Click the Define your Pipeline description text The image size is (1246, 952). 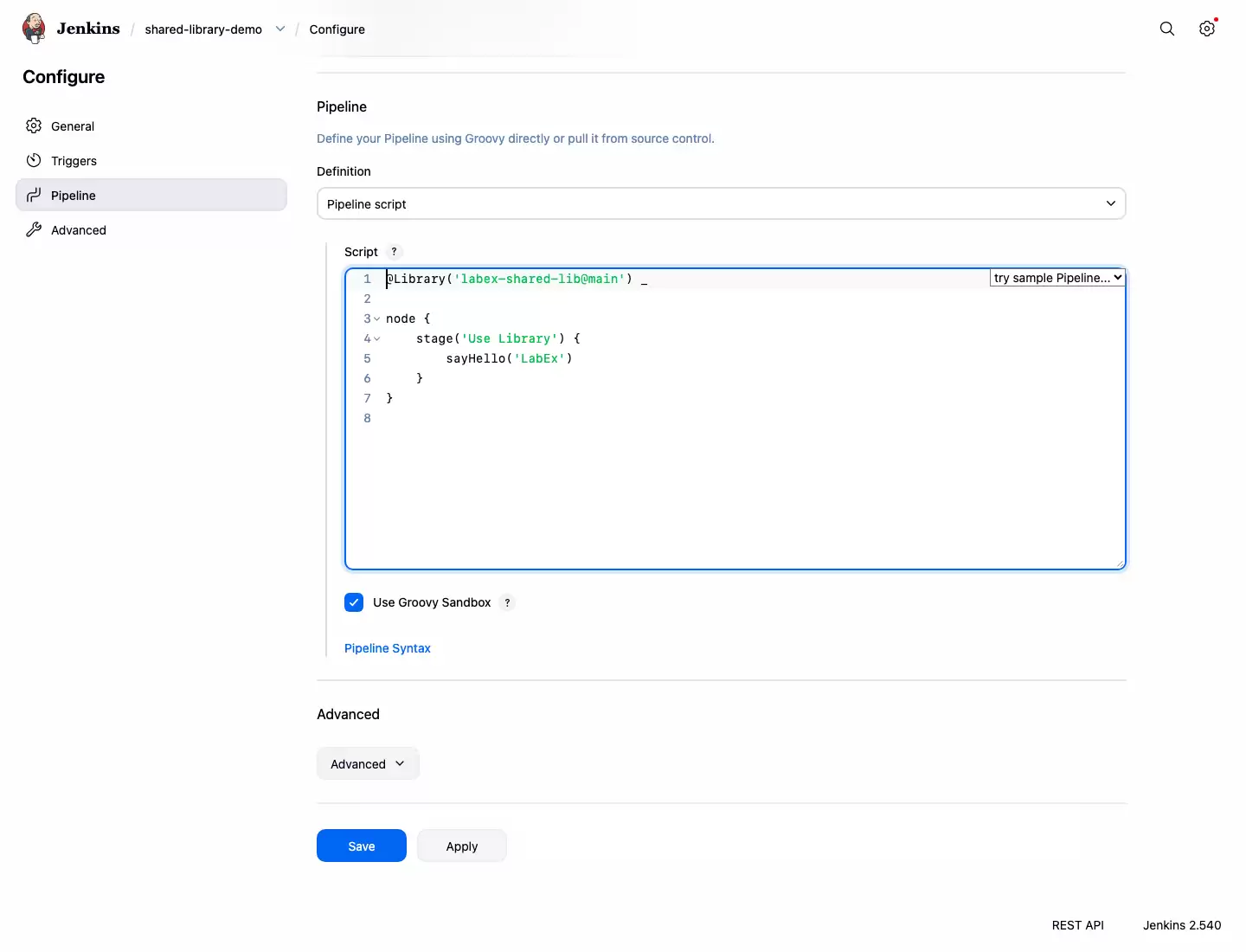[x=516, y=138]
